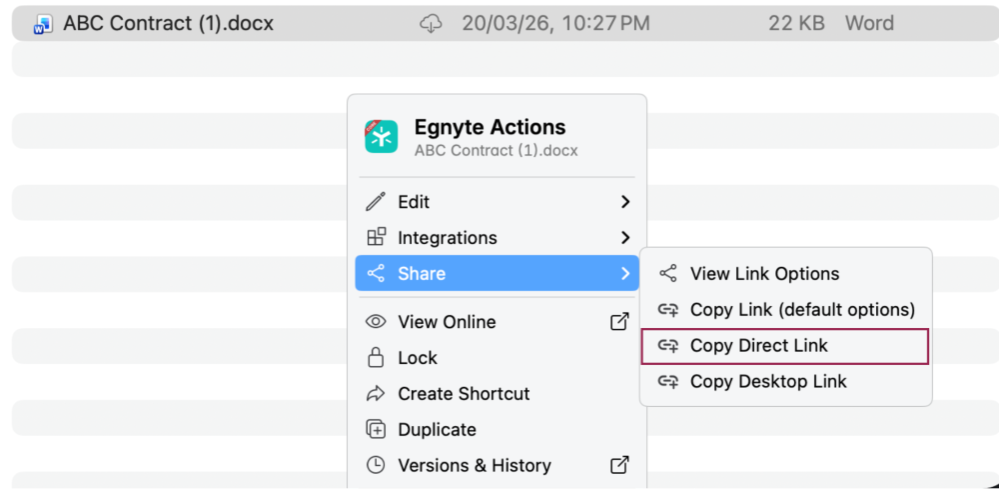Expand the Integrations chevron arrow
Image resolution: width=999 pixels, height=489 pixels.
(x=625, y=237)
